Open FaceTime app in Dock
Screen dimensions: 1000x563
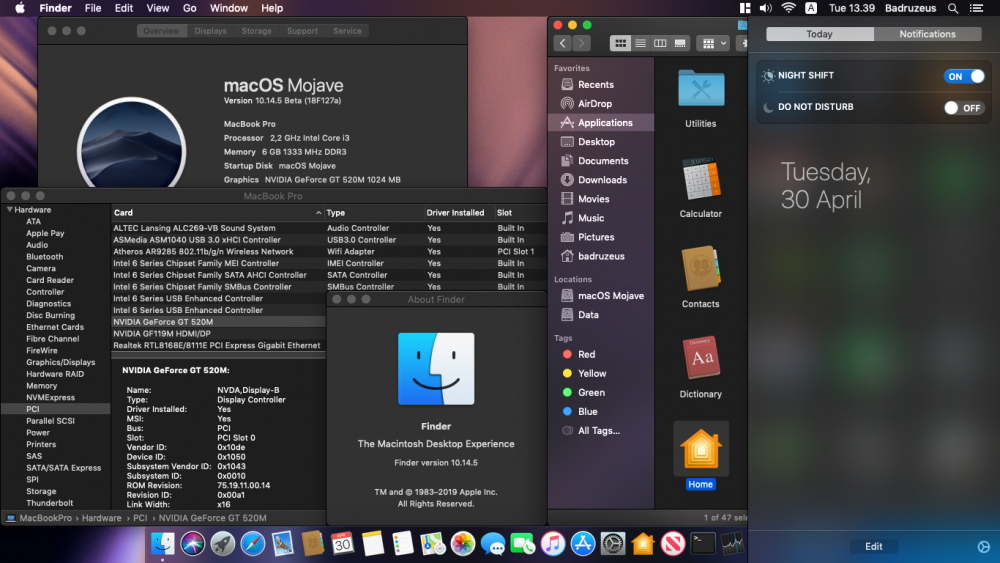[x=522, y=543]
